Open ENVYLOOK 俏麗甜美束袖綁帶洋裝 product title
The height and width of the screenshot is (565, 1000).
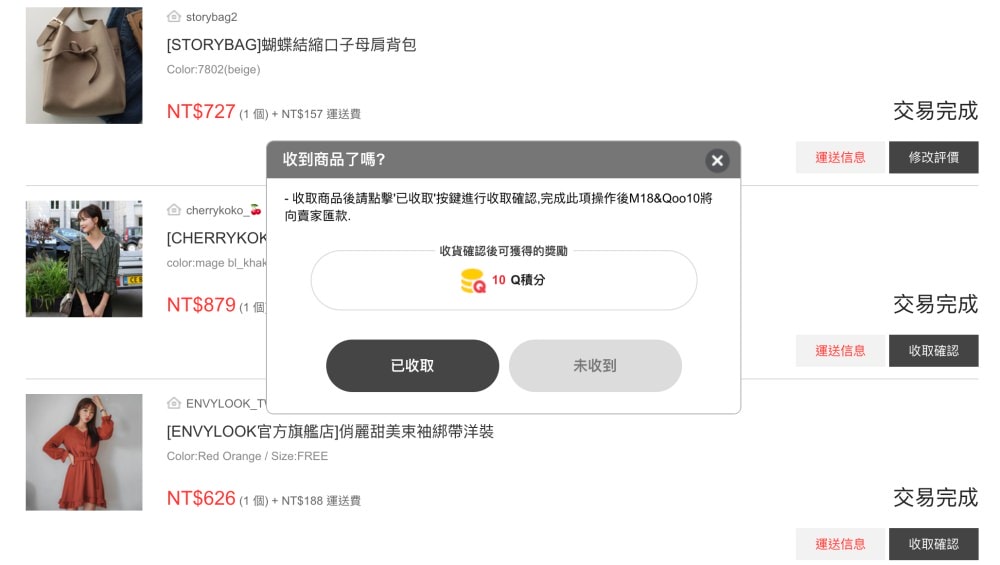pyautogui.click(x=330, y=431)
